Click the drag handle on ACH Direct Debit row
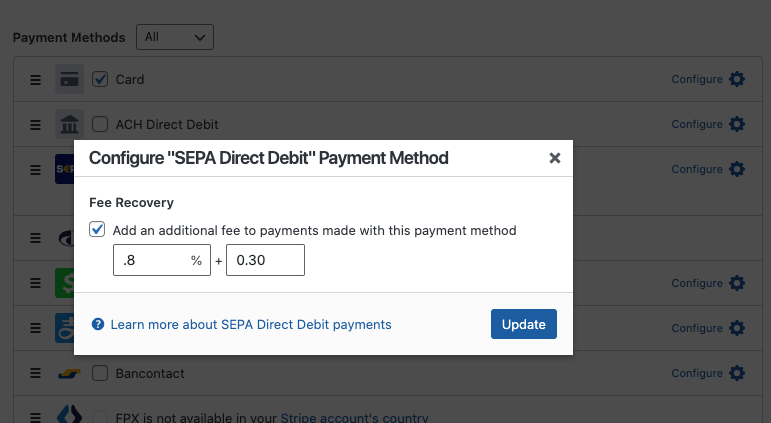 click(x=35, y=125)
